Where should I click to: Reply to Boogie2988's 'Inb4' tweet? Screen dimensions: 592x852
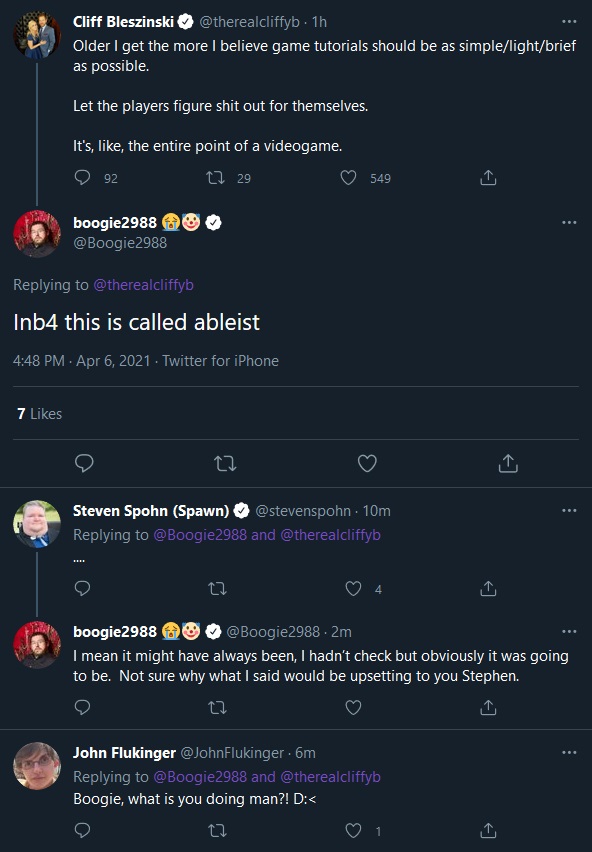click(85, 463)
